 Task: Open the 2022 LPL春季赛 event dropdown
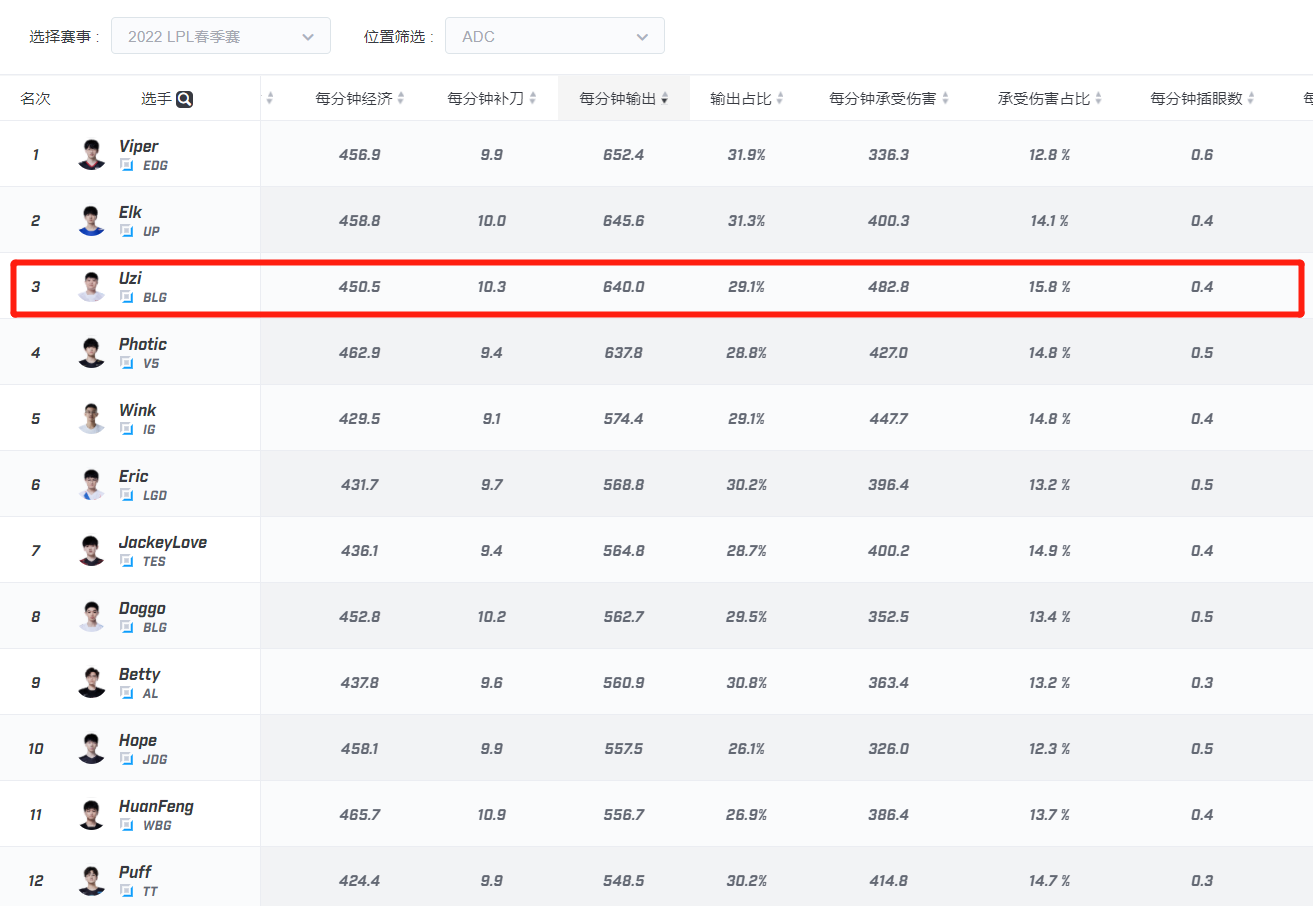tap(220, 37)
